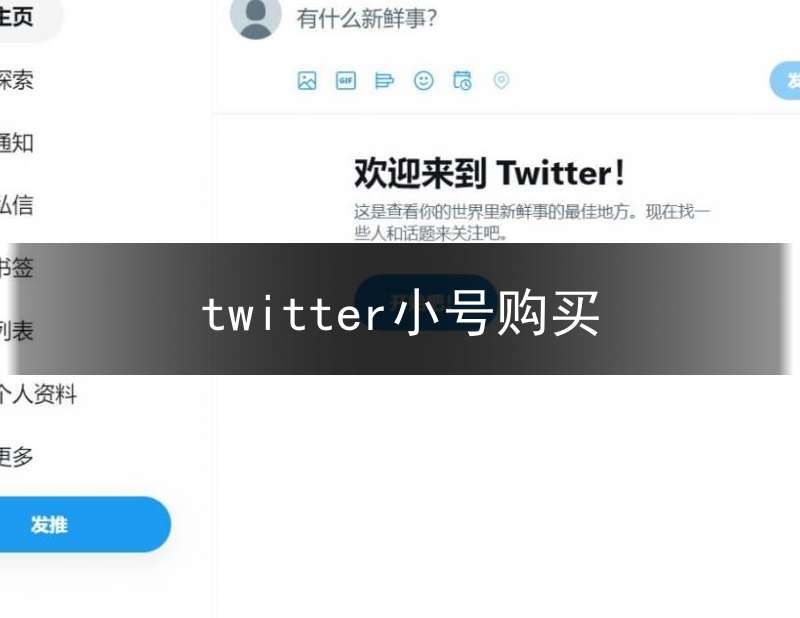Open 书签 bookmarks in sidebar
800x618 pixels.
pyautogui.click(x=17, y=268)
